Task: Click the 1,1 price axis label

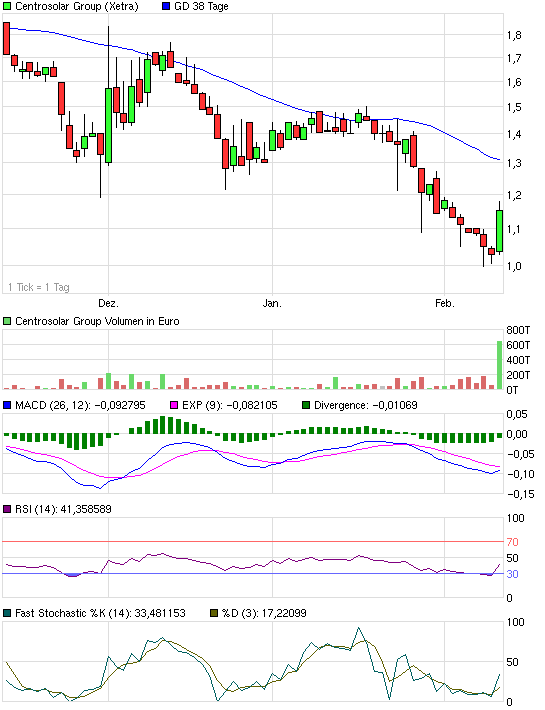Action: [514, 230]
